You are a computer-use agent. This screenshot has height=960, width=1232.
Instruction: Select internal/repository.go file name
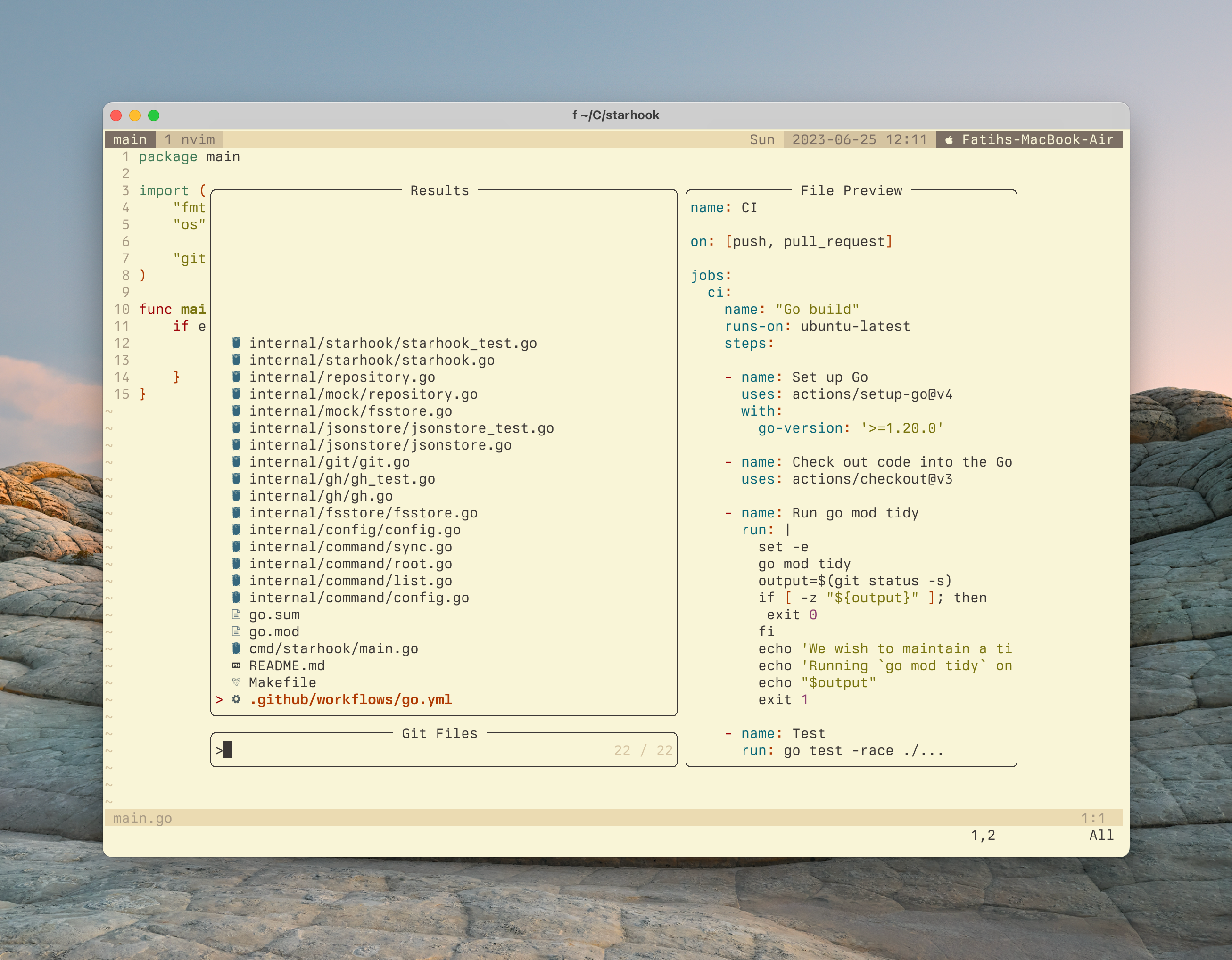(342, 377)
